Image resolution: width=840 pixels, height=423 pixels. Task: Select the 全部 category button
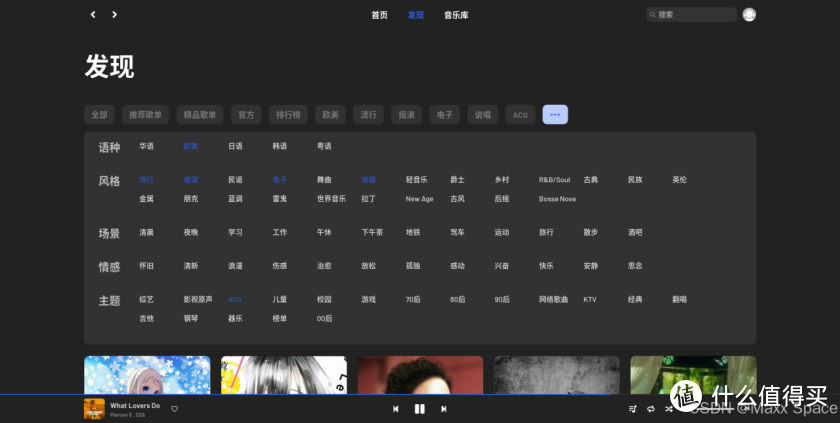tap(99, 115)
